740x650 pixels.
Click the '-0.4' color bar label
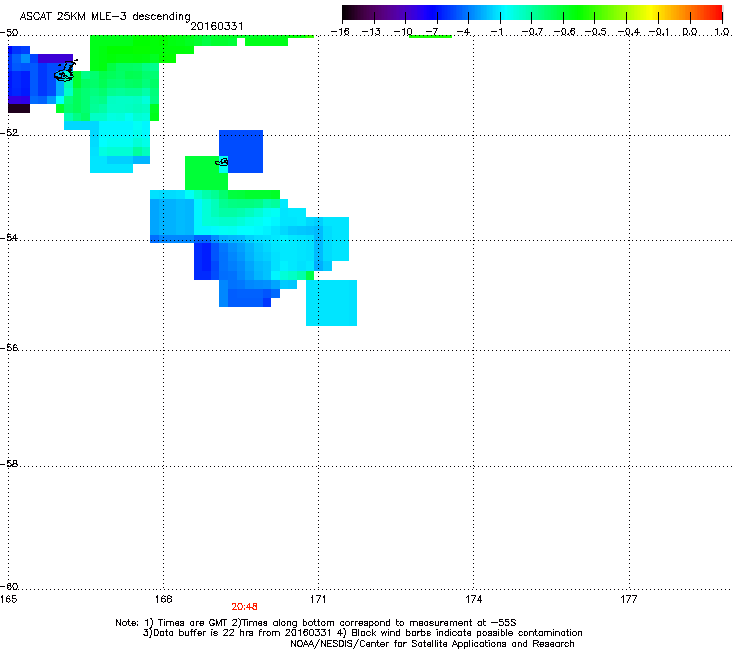pos(629,32)
